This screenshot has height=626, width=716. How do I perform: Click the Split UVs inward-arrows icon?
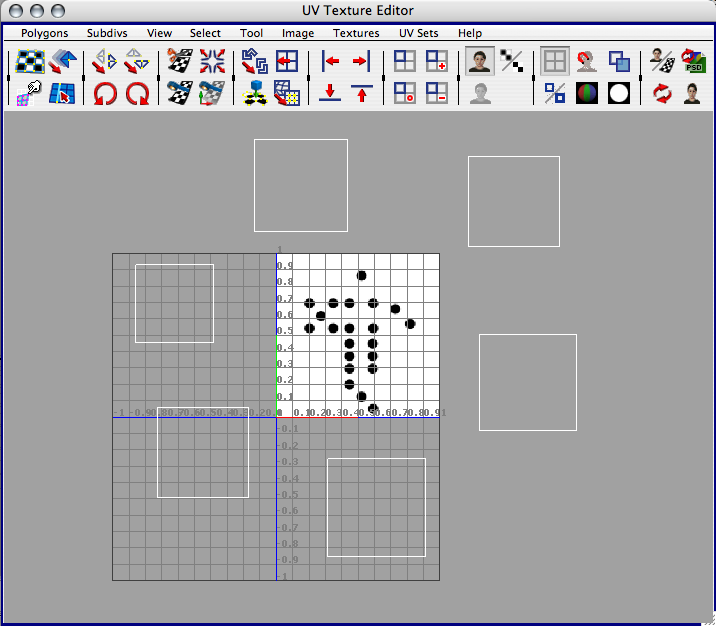click(x=212, y=61)
